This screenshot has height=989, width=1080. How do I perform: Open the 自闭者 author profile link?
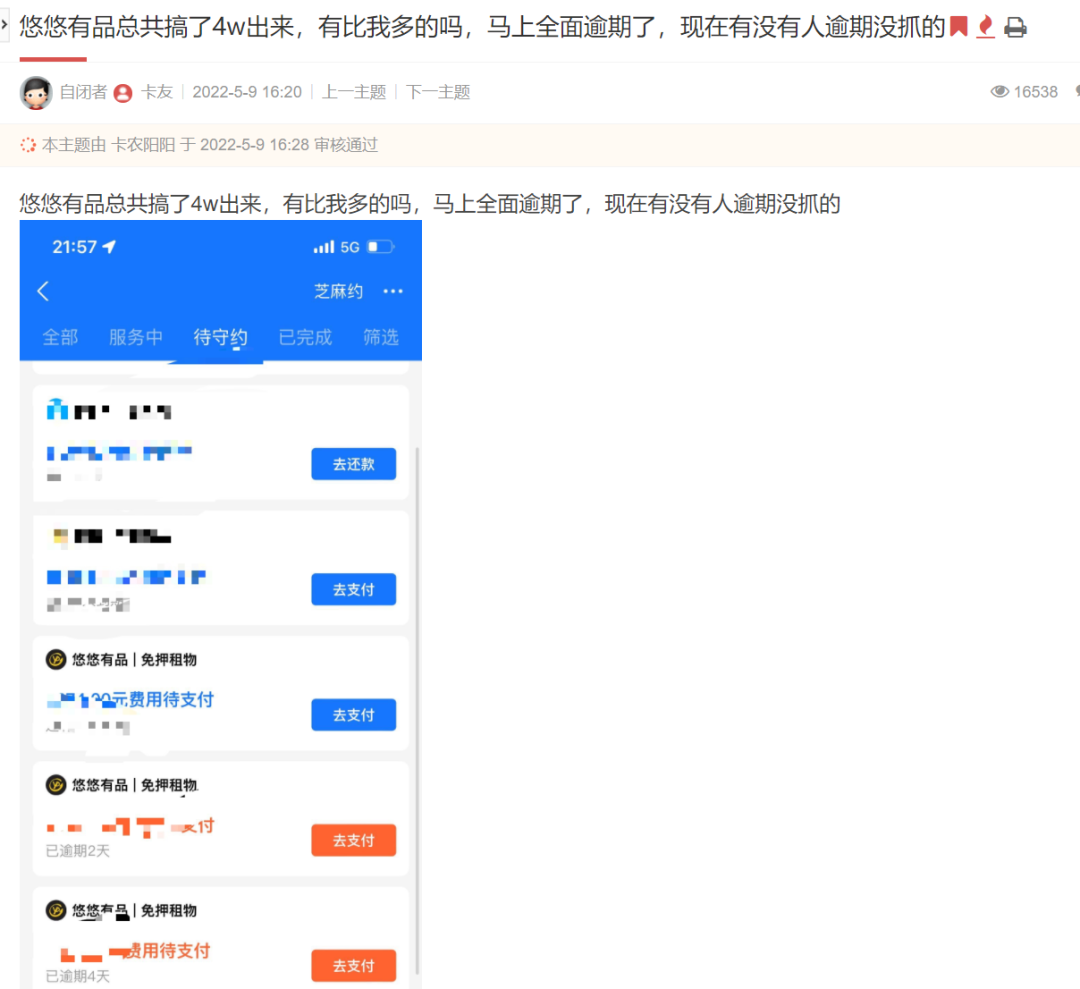tap(83, 92)
